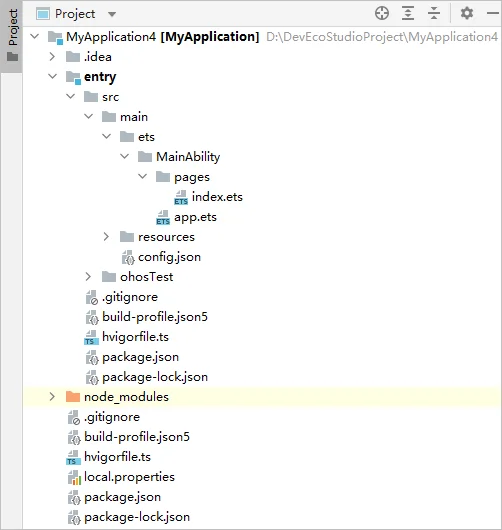Select the index.ets file

point(208,197)
